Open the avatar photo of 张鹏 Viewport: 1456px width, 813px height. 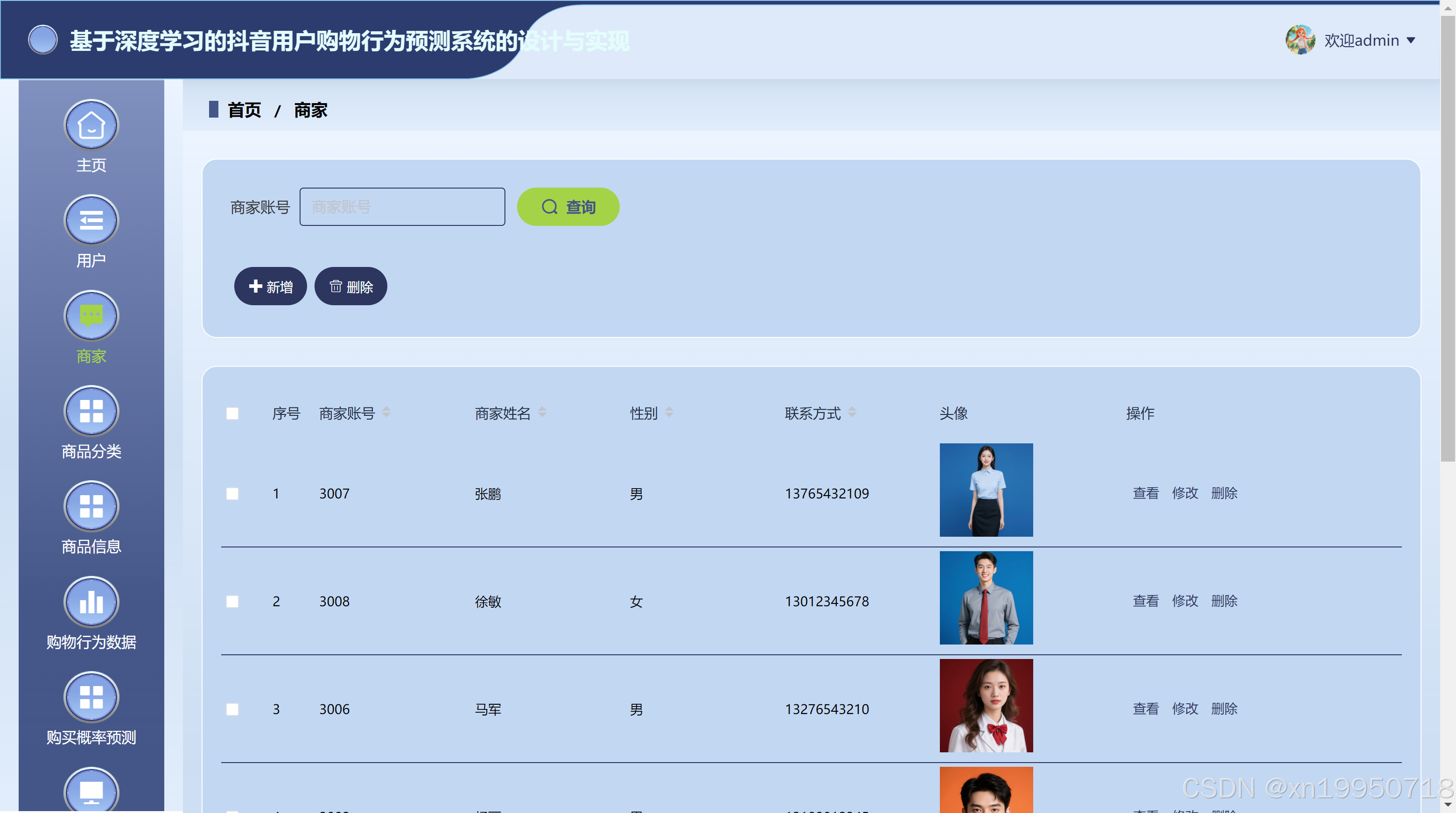(x=987, y=490)
